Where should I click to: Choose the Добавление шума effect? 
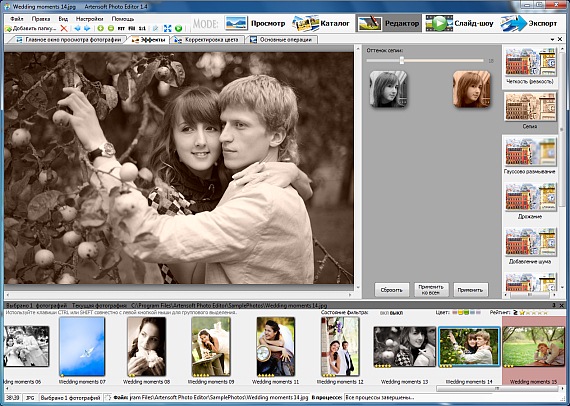pyautogui.click(x=530, y=246)
